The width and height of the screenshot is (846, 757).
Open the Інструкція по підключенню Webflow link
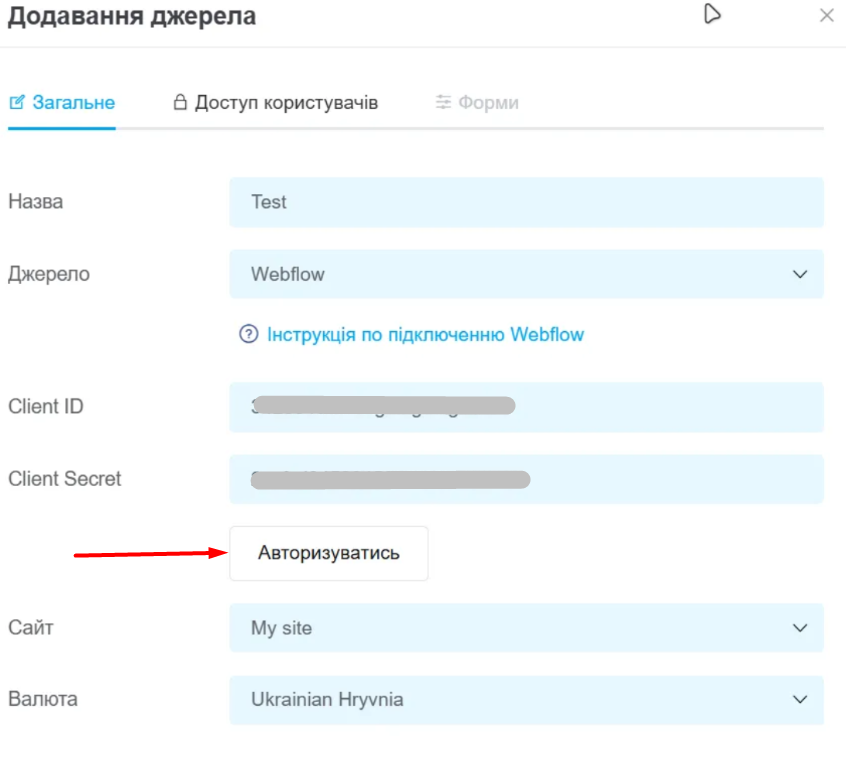click(x=425, y=334)
